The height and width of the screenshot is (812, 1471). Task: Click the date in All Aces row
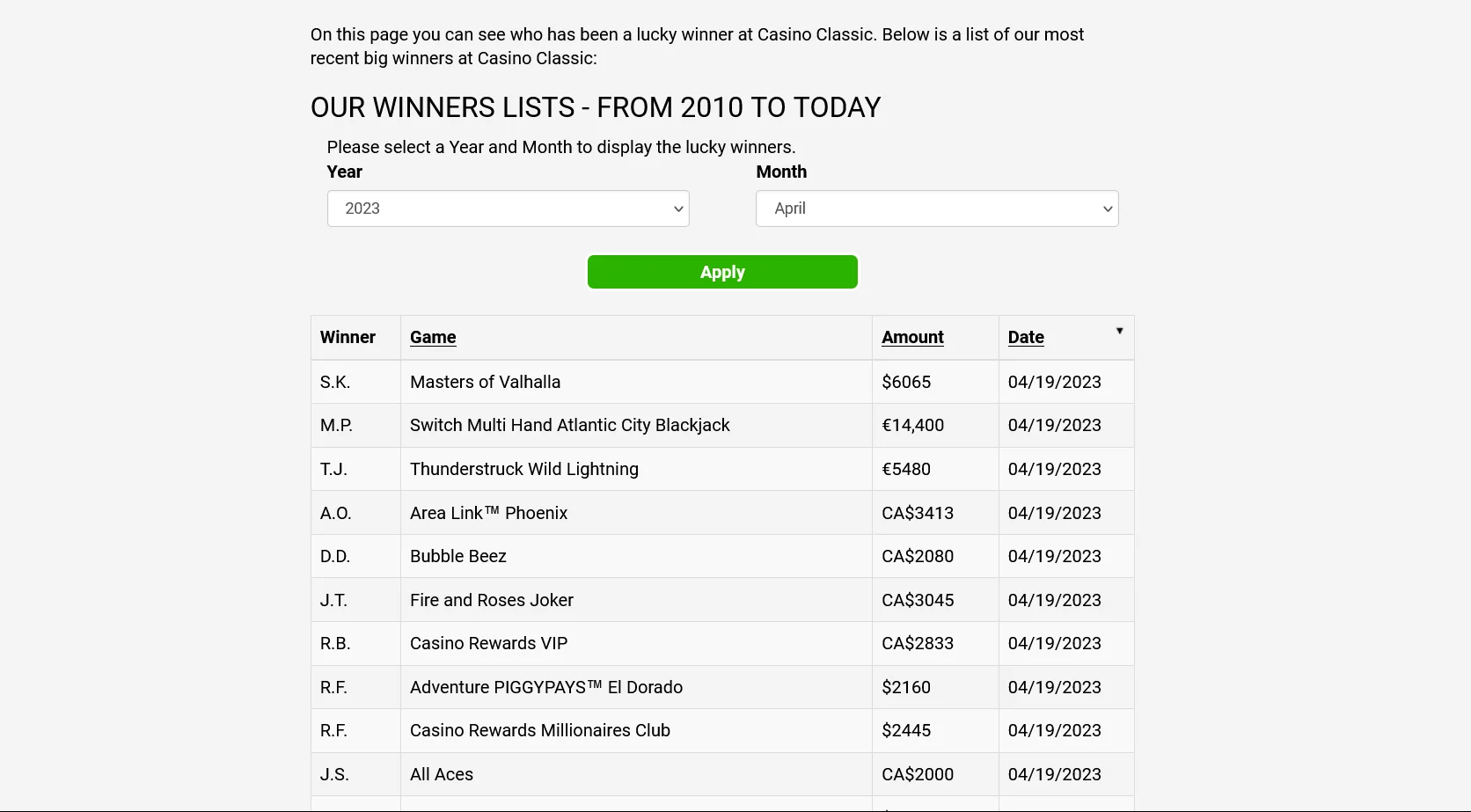coord(1055,774)
